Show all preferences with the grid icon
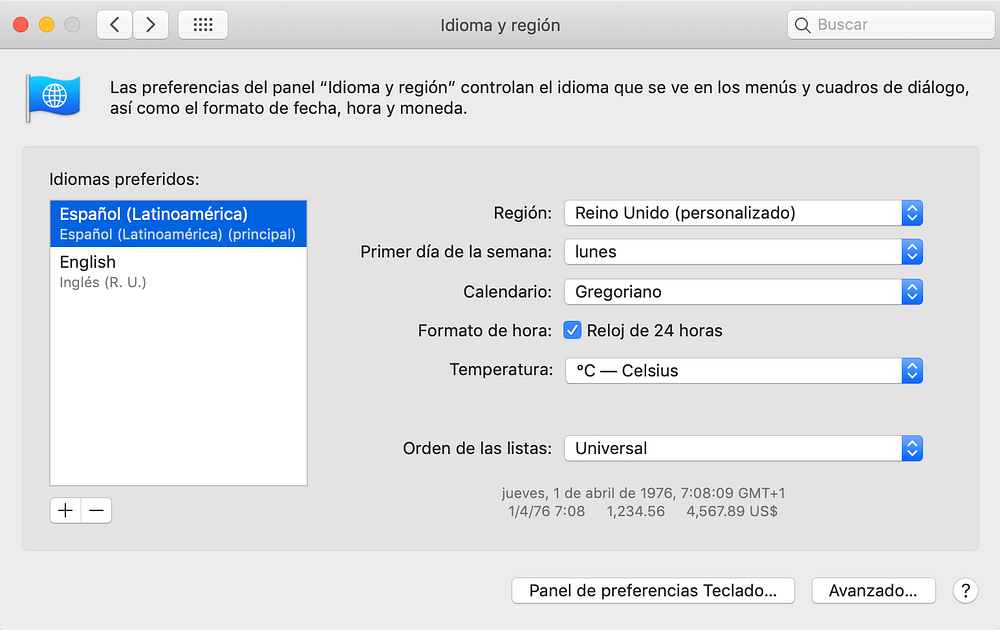1000x630 pixels. point(203,25)
